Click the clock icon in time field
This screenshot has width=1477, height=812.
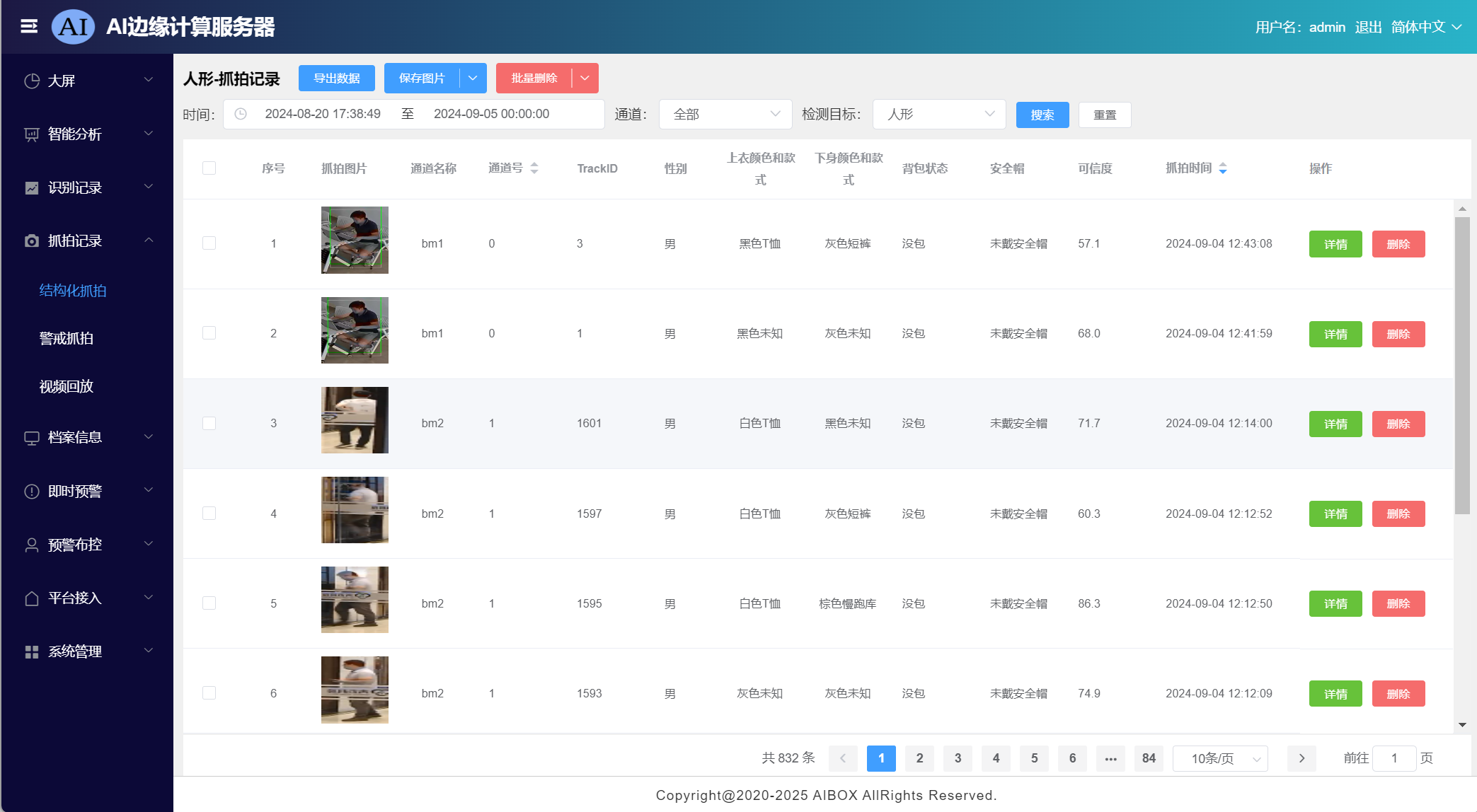(241, 114)
